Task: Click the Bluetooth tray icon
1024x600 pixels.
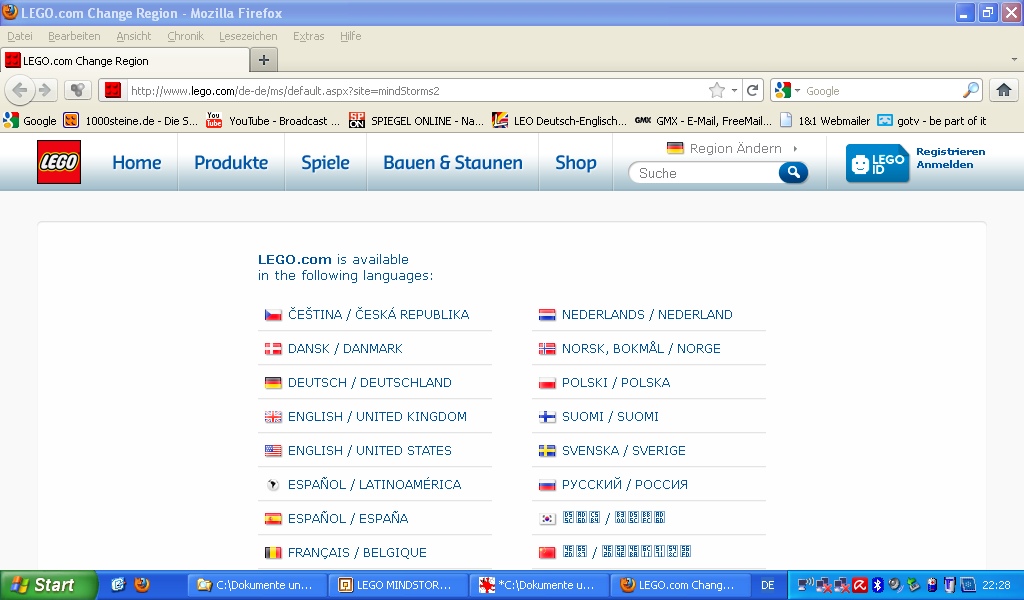Action: [878, 585]
